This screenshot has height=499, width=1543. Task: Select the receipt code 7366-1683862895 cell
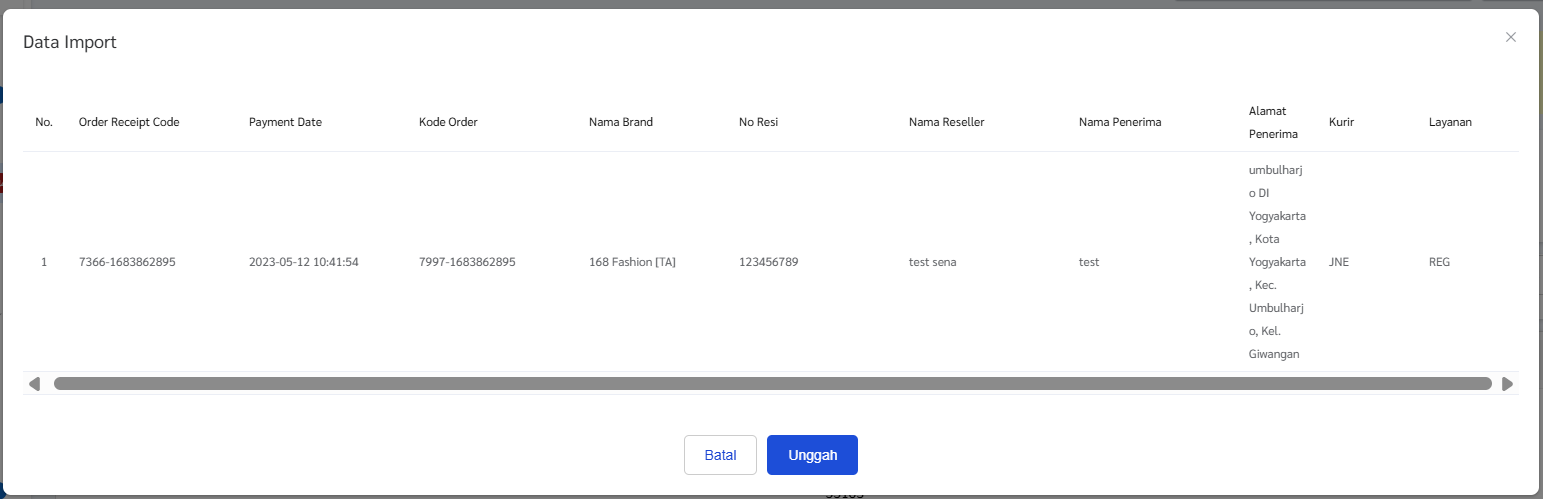127,262
